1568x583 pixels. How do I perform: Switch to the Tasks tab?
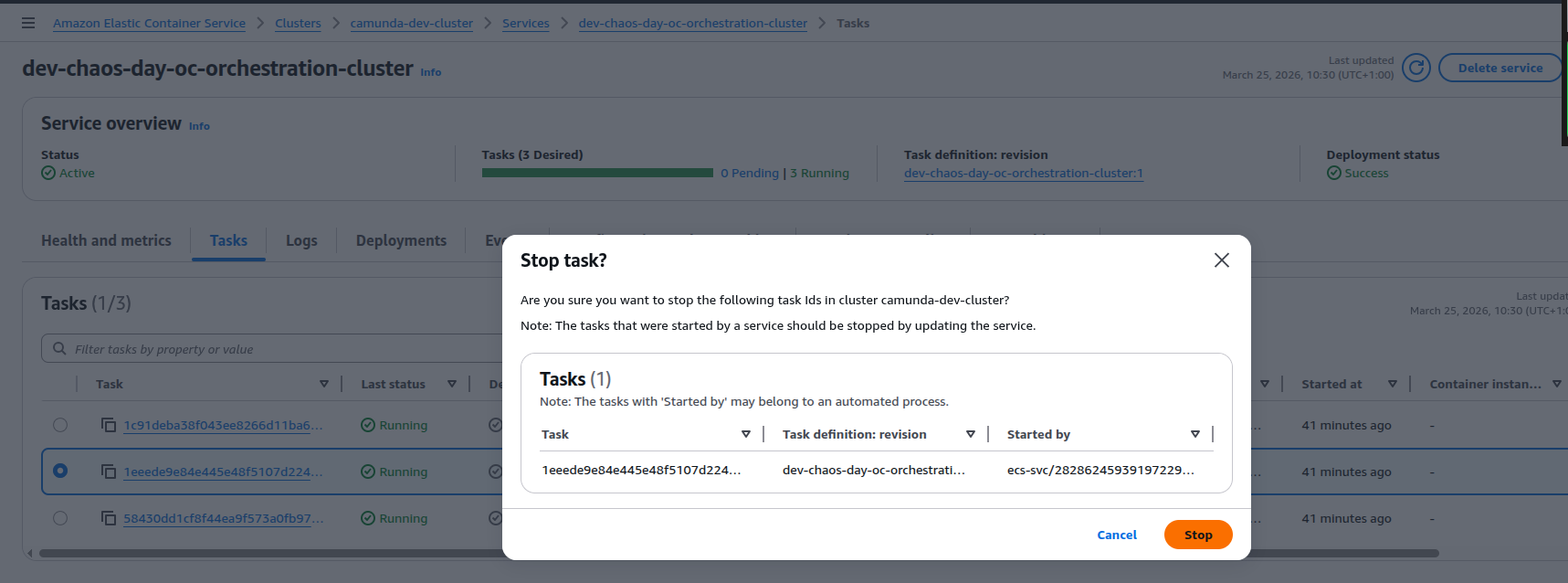click(228, 240)
